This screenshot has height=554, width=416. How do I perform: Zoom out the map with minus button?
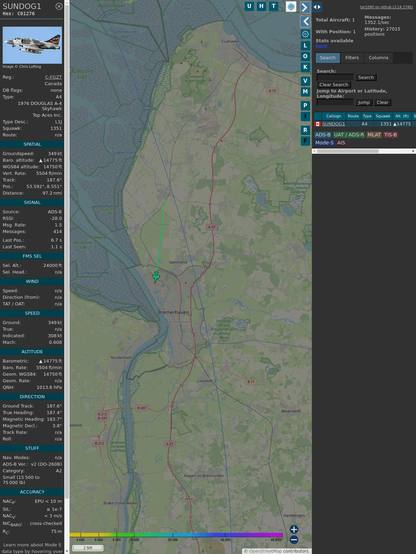[294, 540]
